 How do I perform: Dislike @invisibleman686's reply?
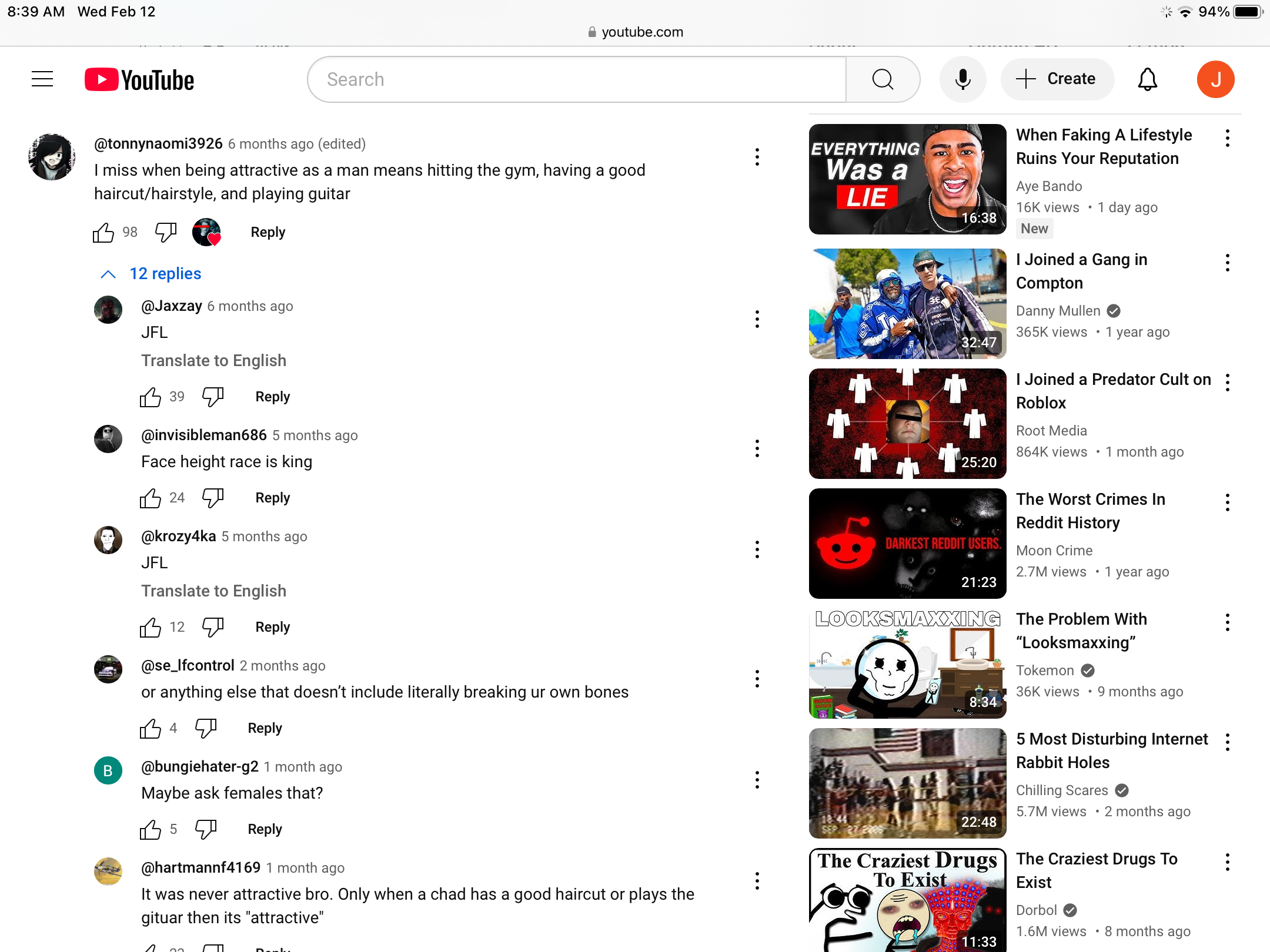[x=213, y=498]
